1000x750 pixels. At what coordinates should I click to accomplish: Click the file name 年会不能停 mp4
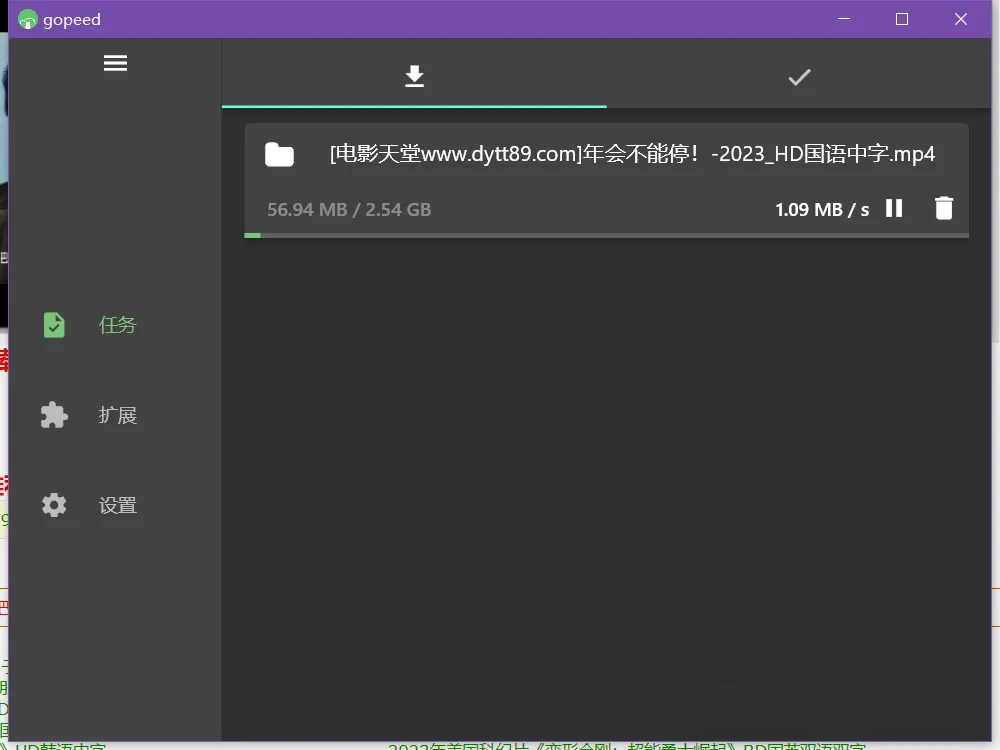[632, 154]
